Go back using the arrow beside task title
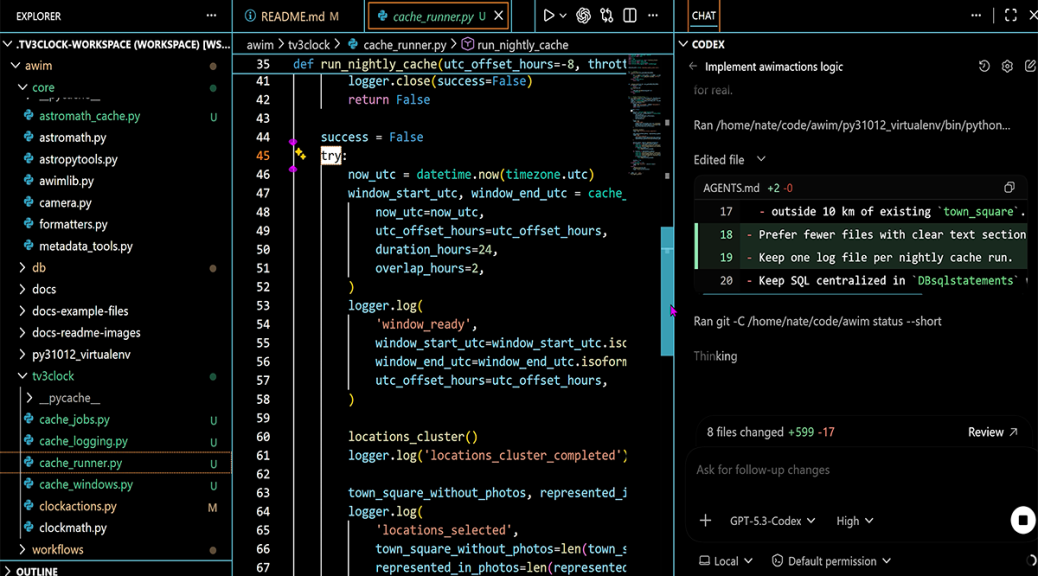Viewport: 1038px width, 576px height. (x=693, y=67)
